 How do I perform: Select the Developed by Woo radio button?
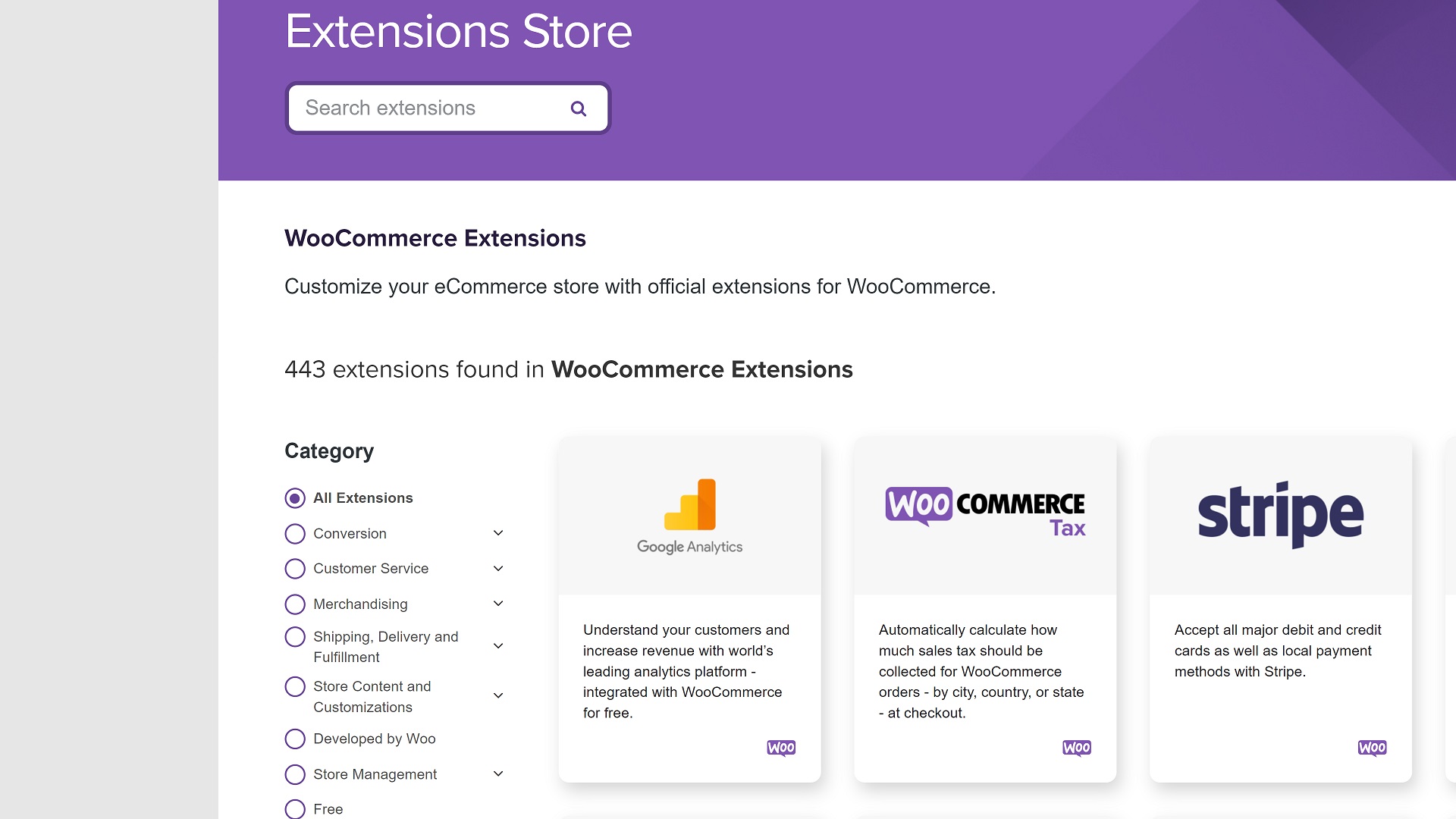[295, 739]
